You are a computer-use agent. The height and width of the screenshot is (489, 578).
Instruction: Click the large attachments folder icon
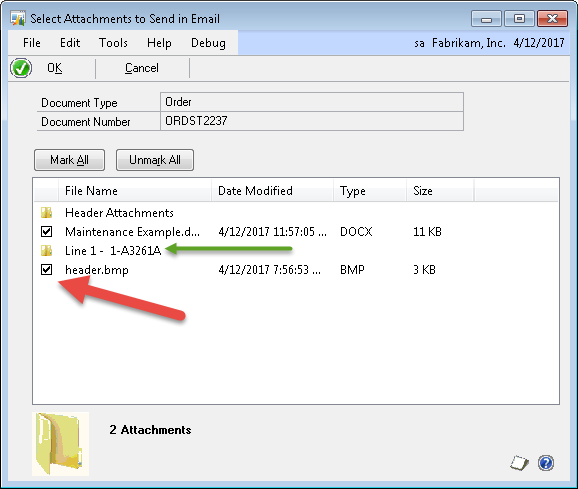(60, 444)
